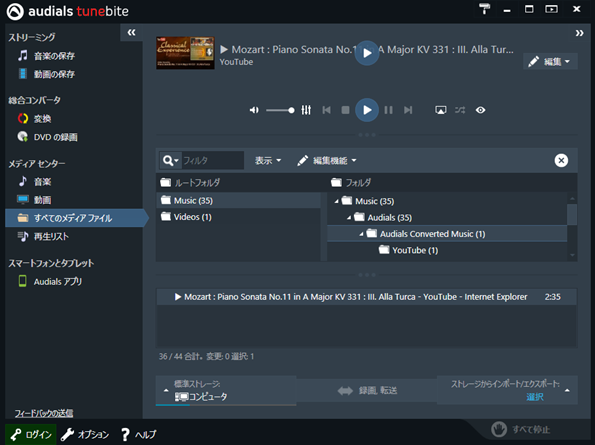
Task: Switch to the compact player view icon
Action: 551,9
